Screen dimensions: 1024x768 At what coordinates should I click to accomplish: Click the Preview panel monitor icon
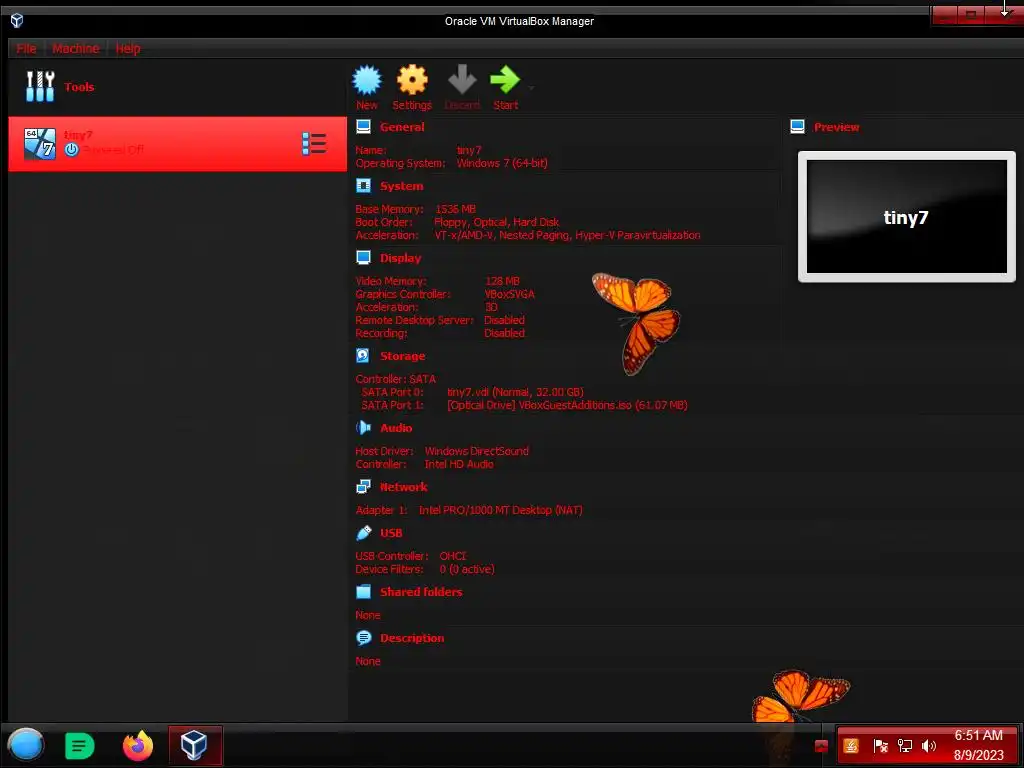click(x=797, y=127)
